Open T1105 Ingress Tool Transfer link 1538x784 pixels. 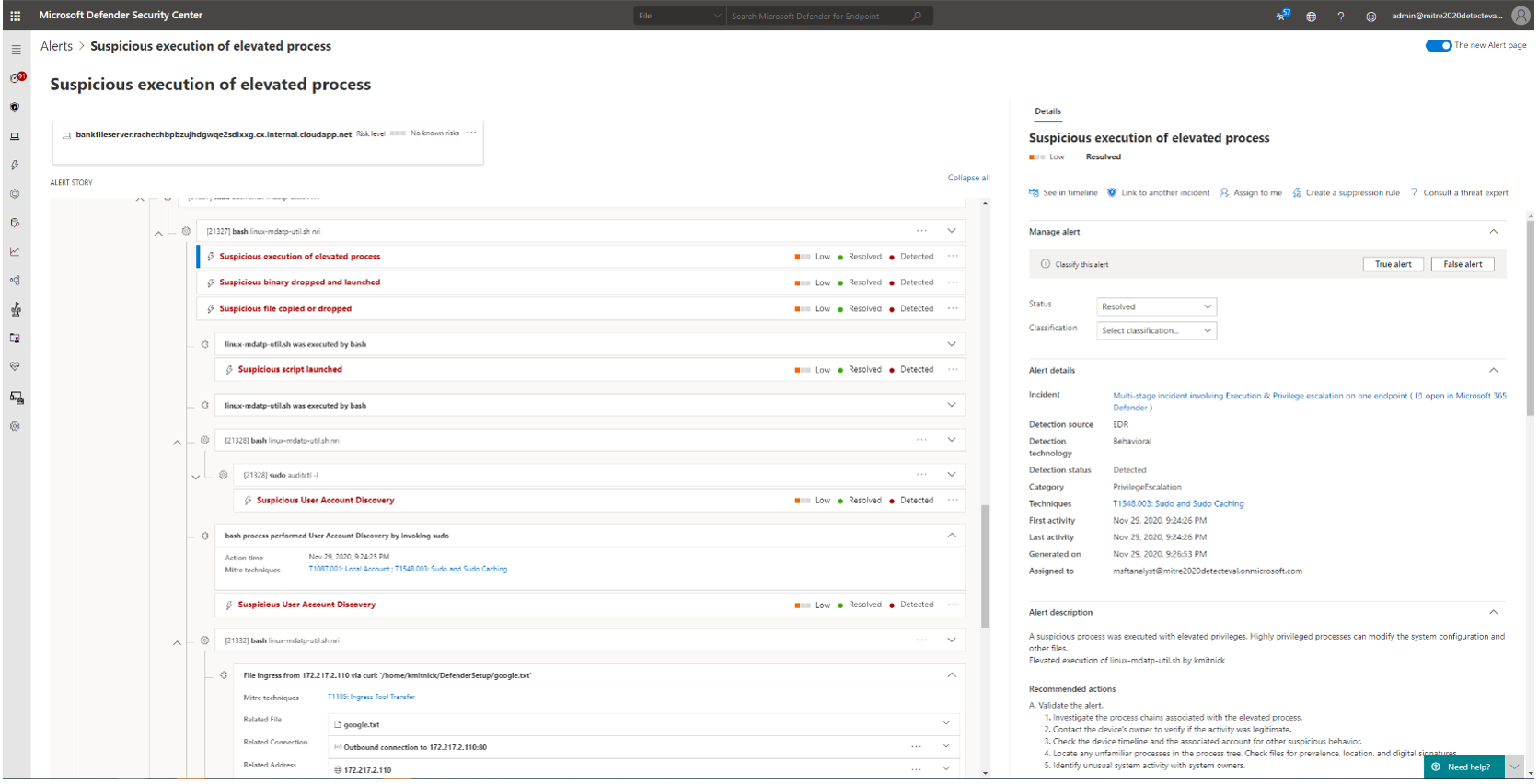(371, 697)
